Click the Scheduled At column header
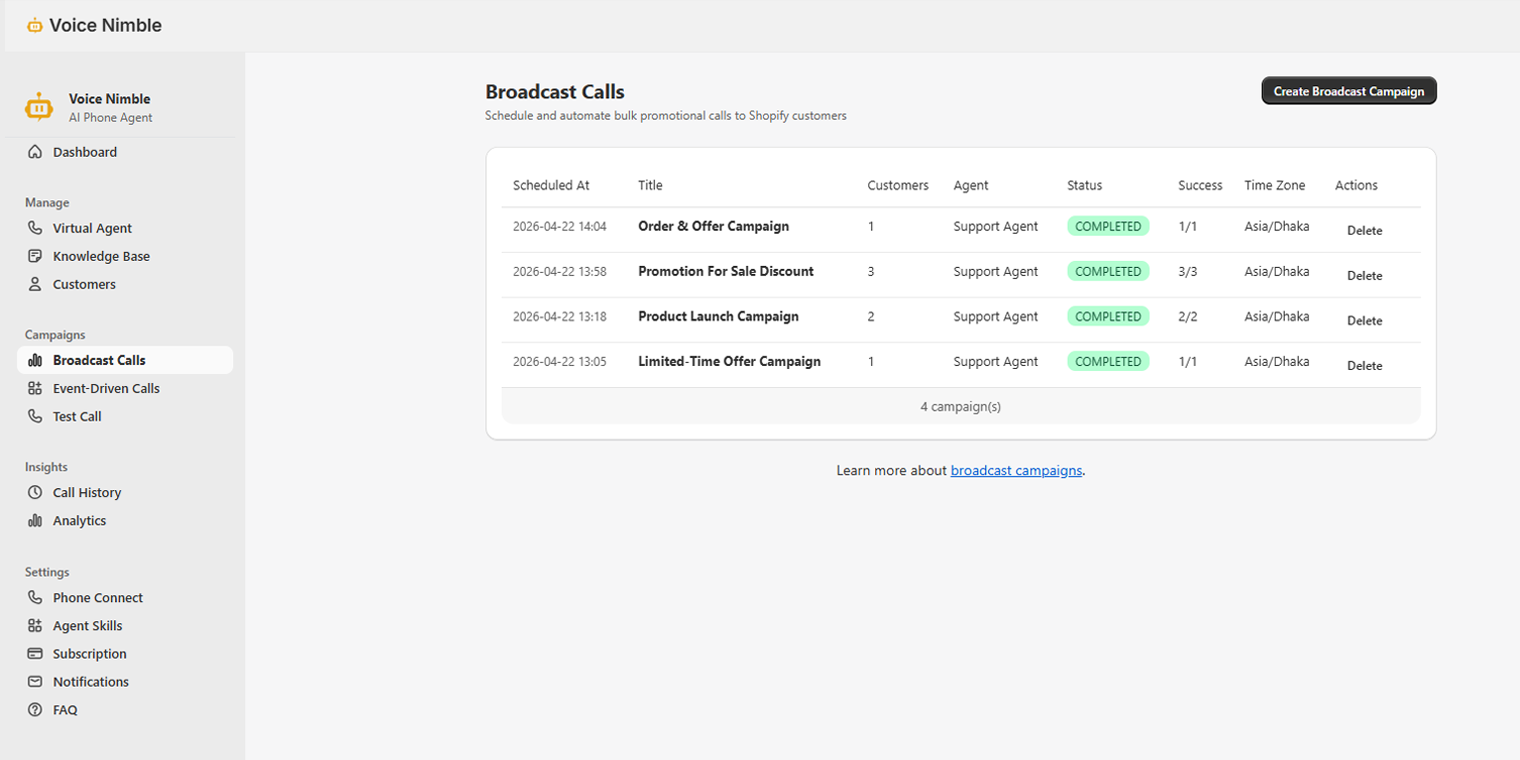1520x760 pixels. coord(551,185)
